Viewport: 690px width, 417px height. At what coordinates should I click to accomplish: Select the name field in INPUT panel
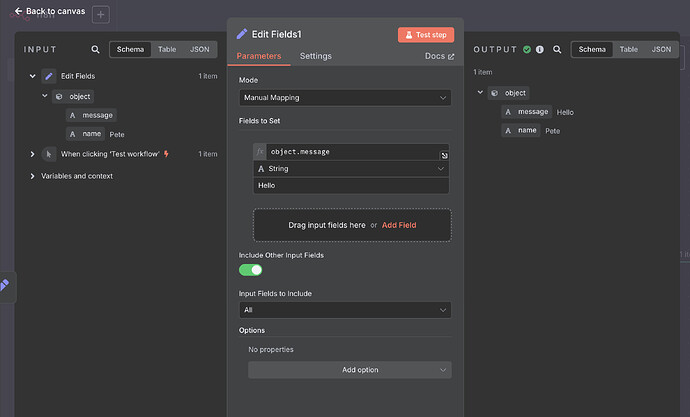85,134
